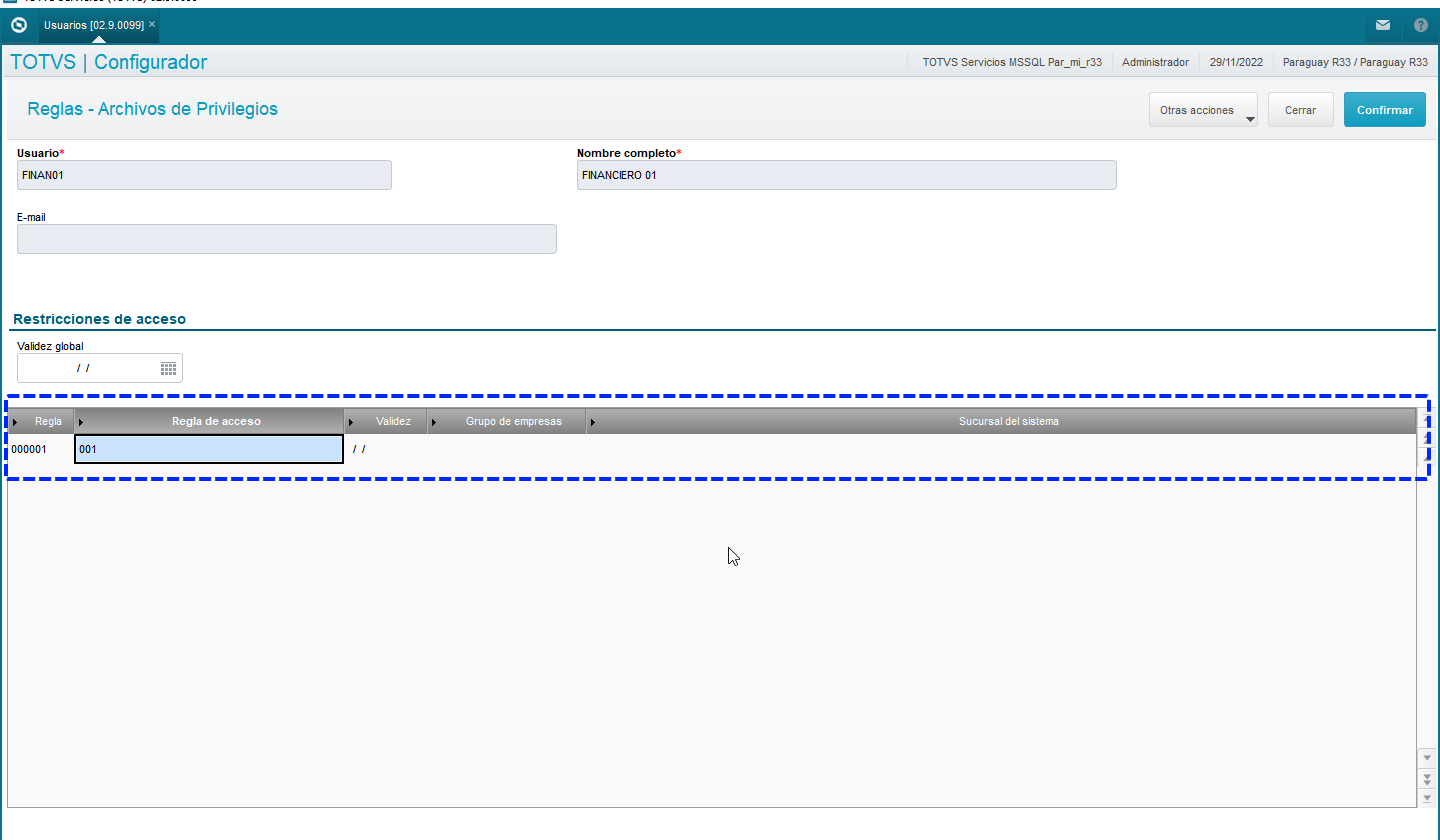Open the Otras acciones dropdown
This screenshot has height=840, width=1440.
(1203, 110)
